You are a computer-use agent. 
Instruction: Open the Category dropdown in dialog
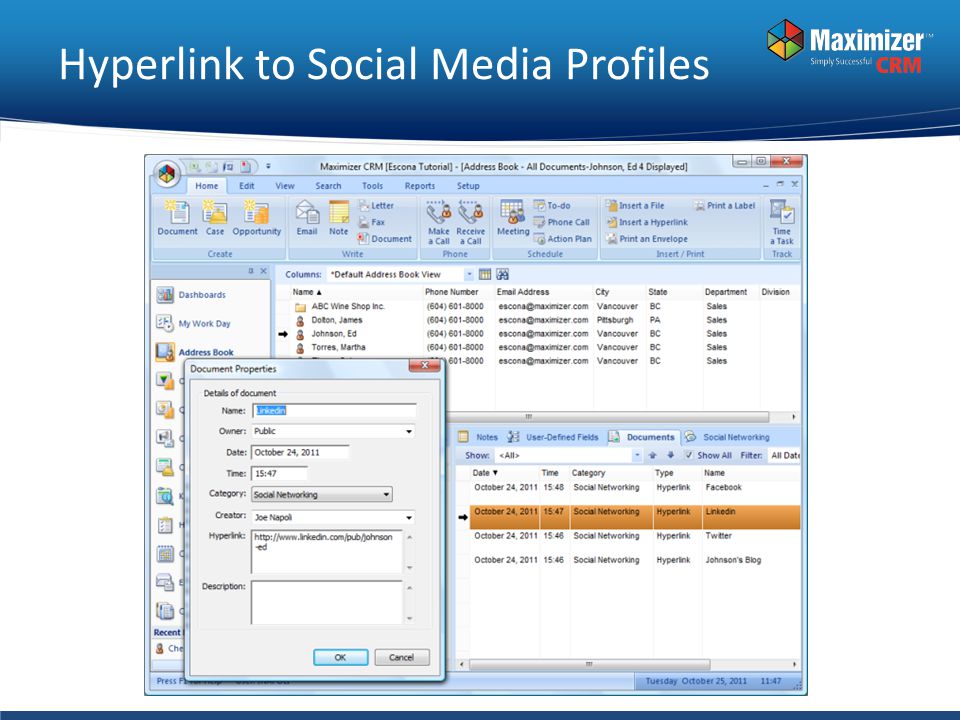coord(386,494)
